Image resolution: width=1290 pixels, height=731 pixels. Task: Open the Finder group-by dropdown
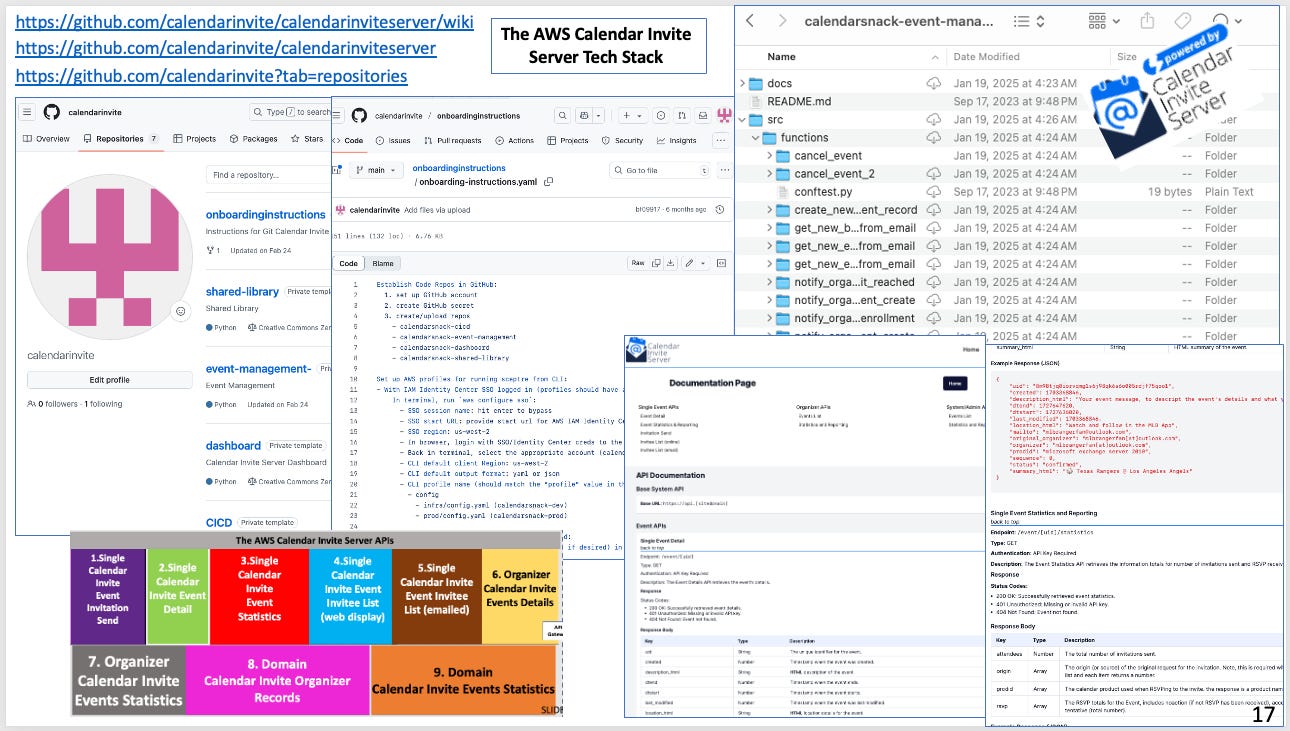click(1103, 20)
